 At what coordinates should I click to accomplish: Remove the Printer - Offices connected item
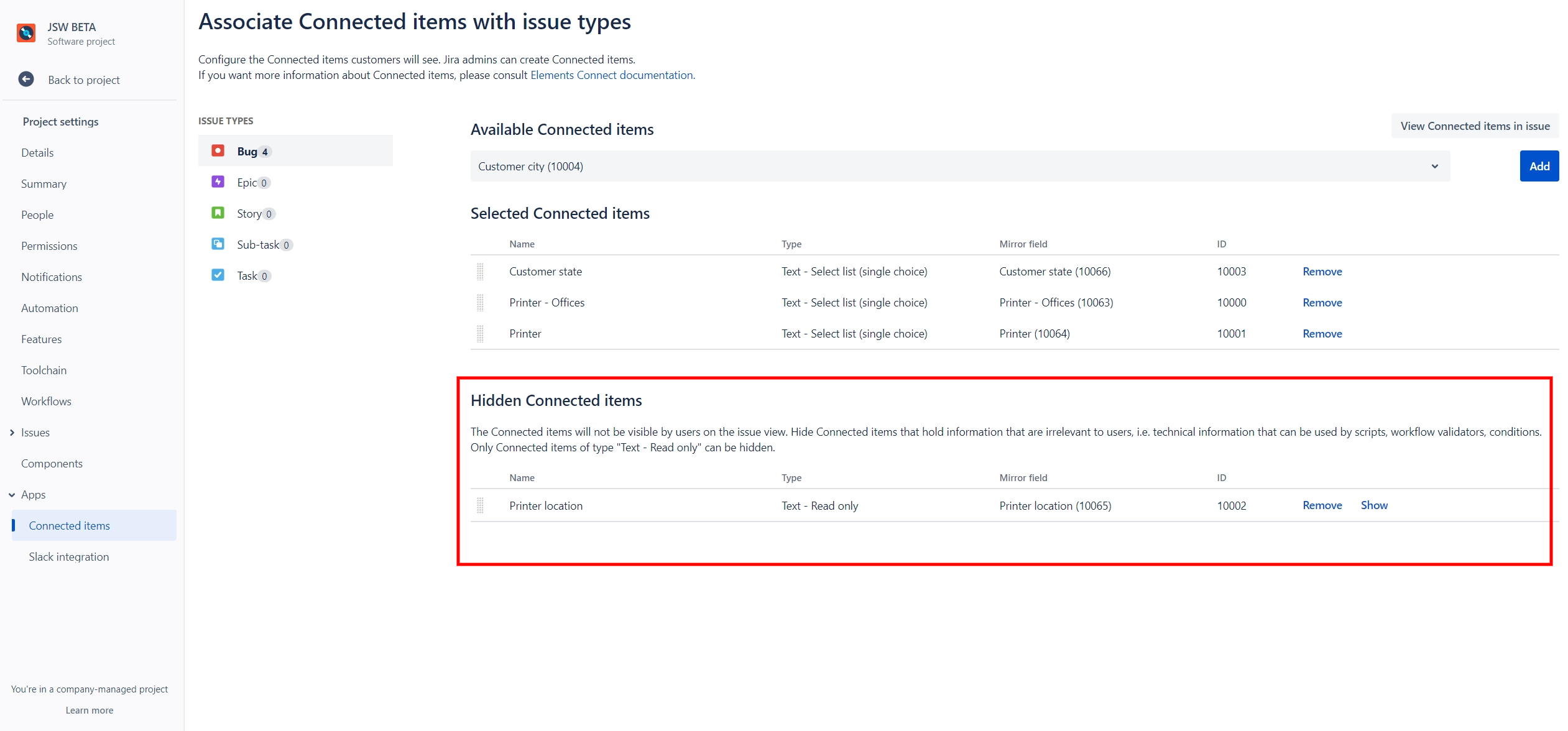[x=1322, y=303]
